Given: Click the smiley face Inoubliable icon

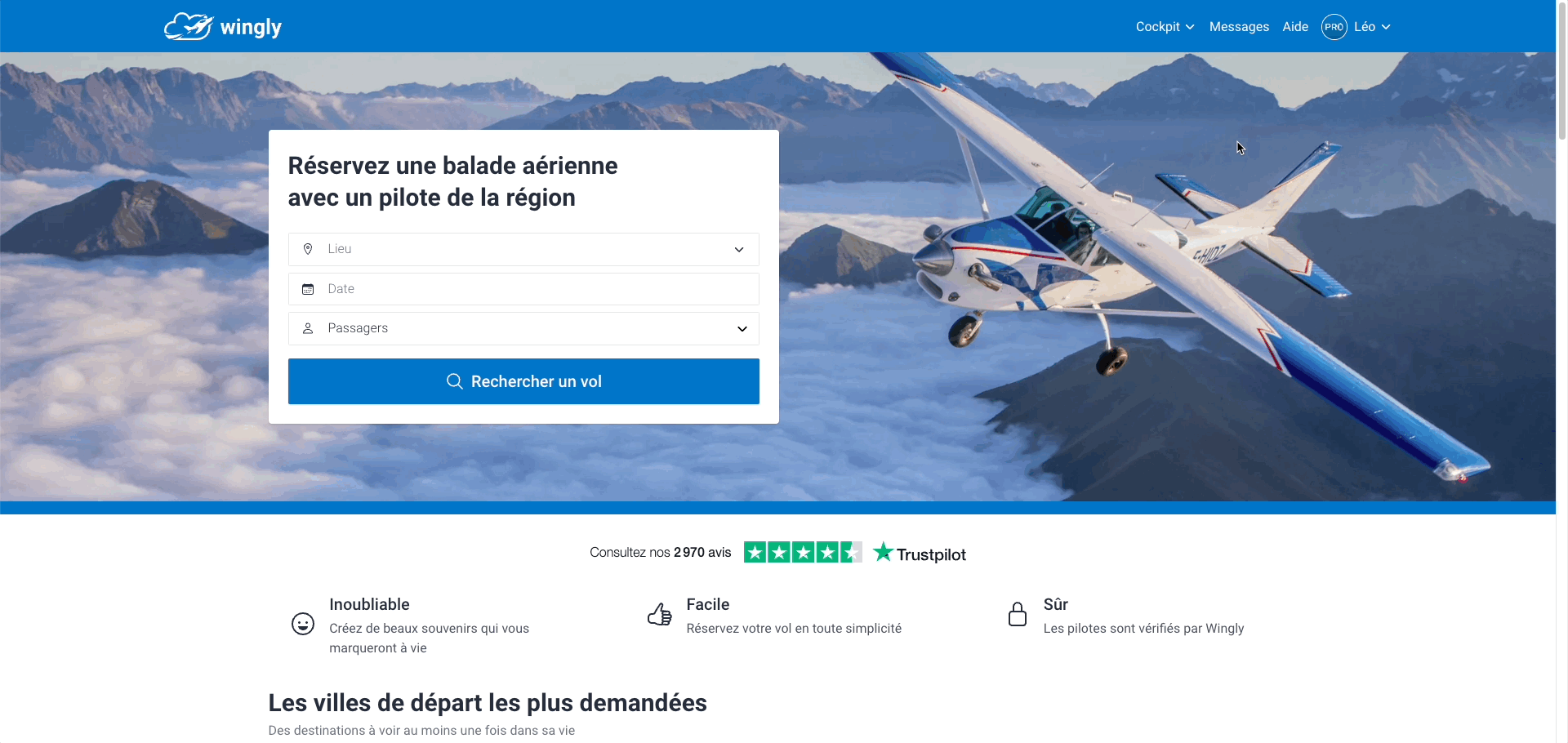Looking at the screenshot, I should pos(303,624).
